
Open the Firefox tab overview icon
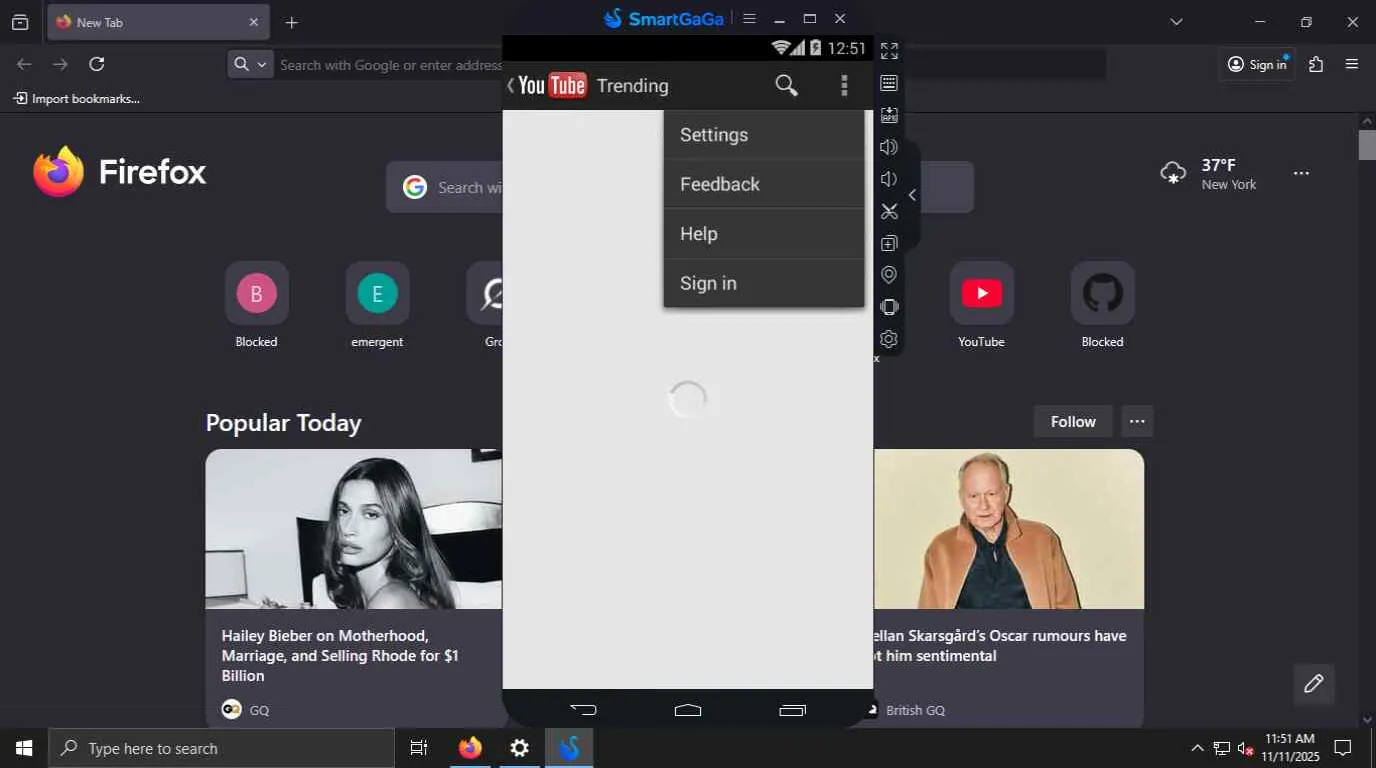pos(20,22)
